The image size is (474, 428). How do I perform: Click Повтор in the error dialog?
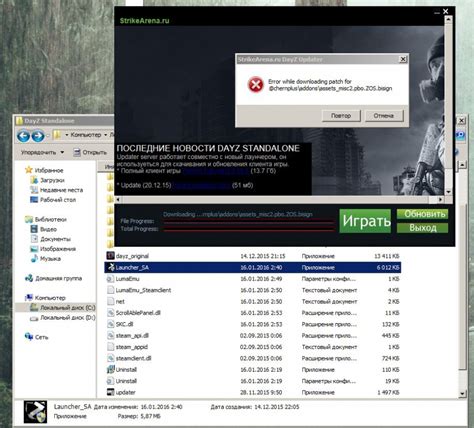pyautogui.click(x=341, y=116)
